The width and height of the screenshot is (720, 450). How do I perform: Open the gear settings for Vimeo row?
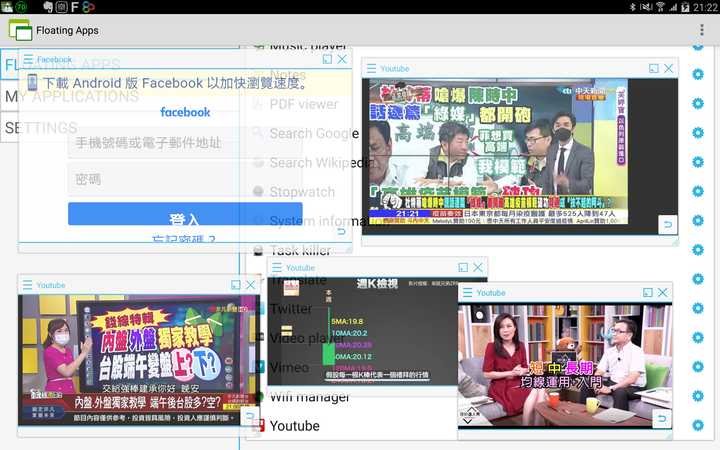tap(698, 367)
